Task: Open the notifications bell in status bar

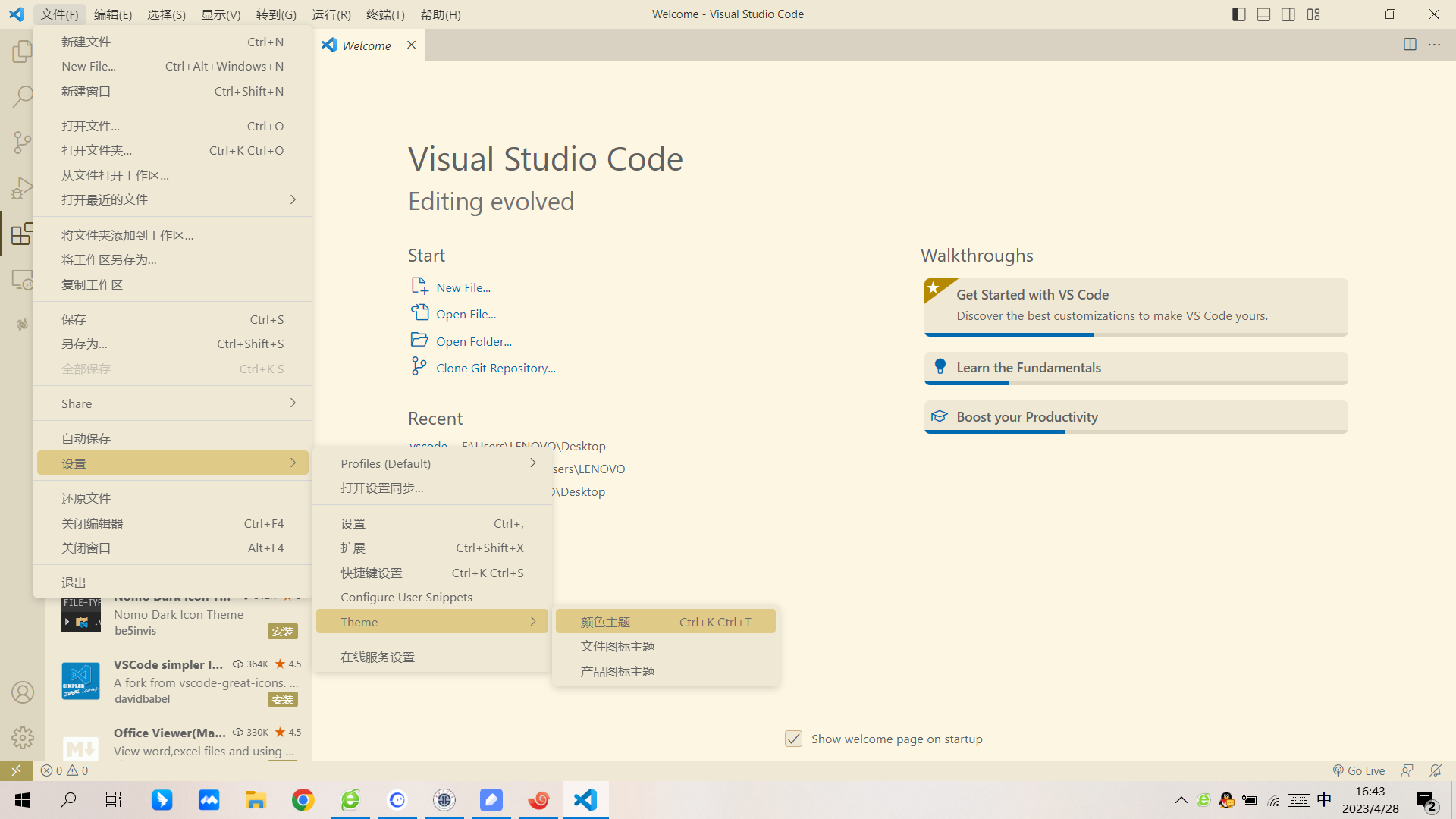Action: (1436, 770)
